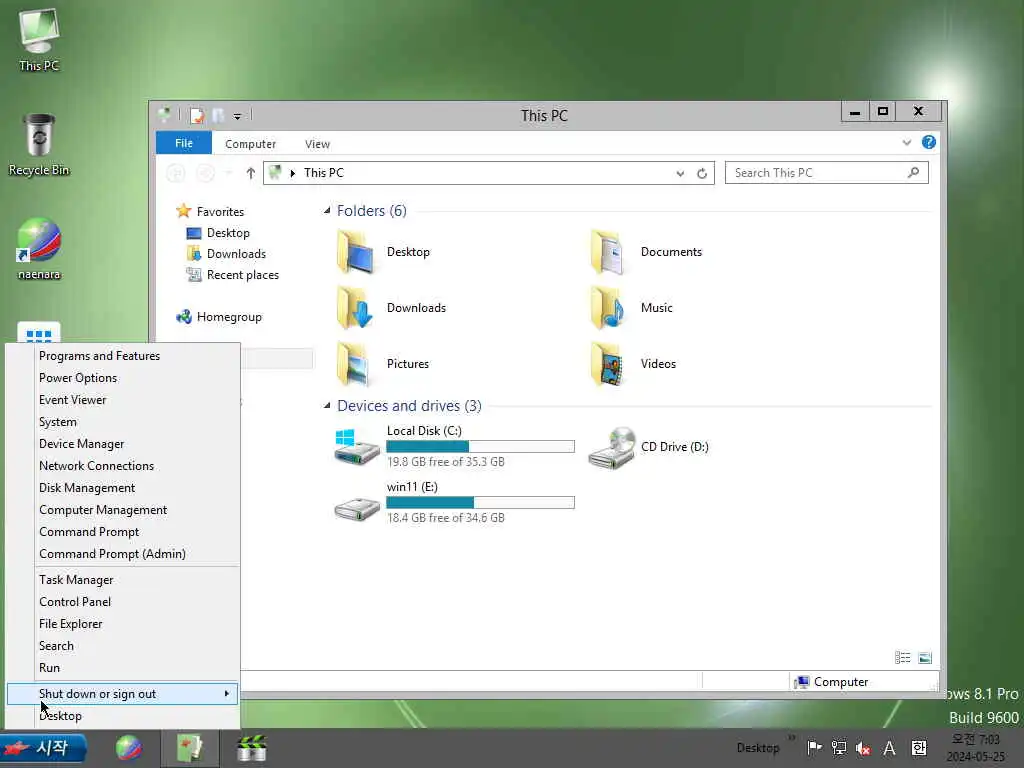Launch the naenara browser desktop shortcut
The width and height of the screenshot is (1024, 768).
click(39, 249)
